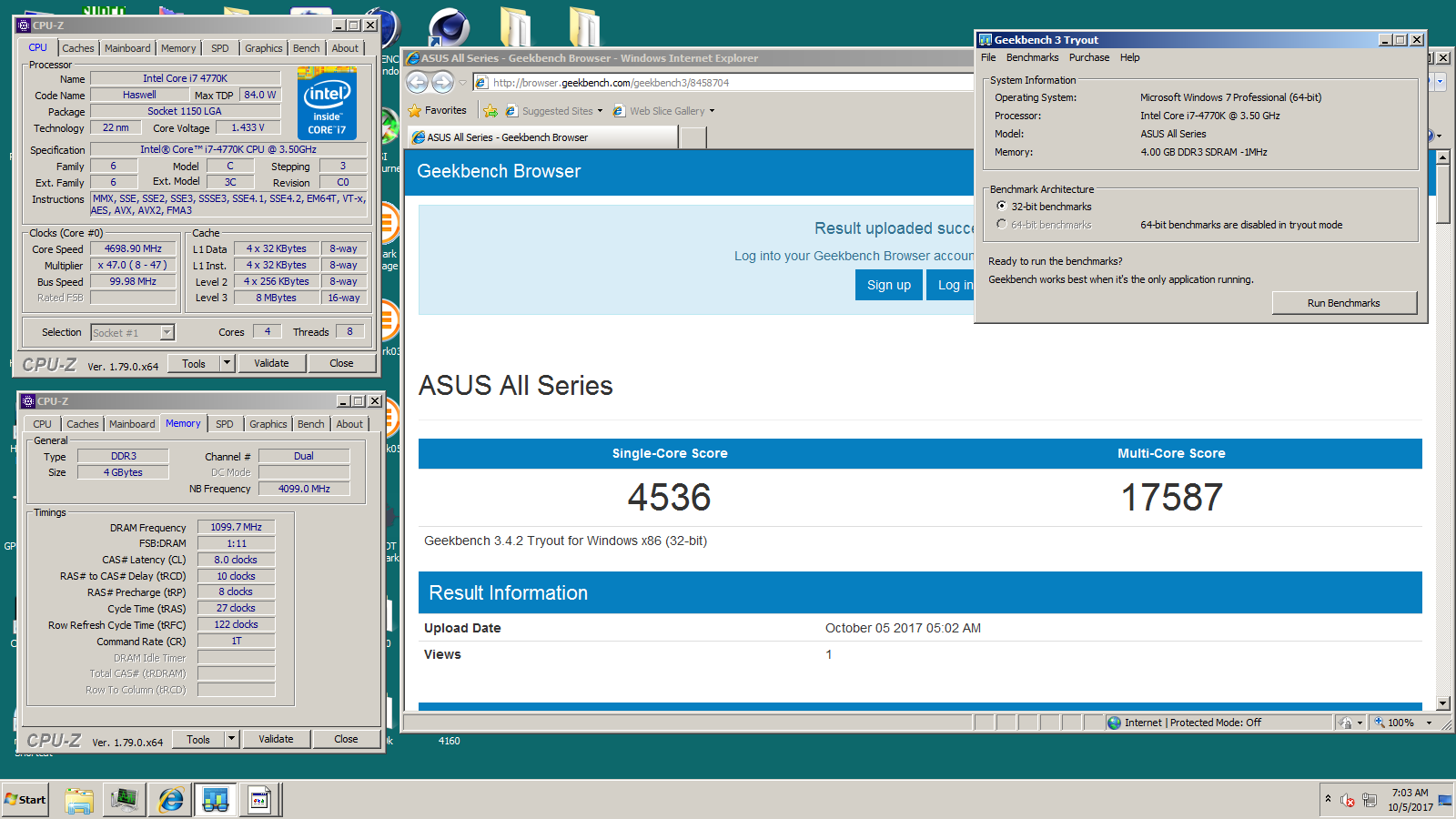Open the Favorites star in IE
1456x819 pixels.
pos(415,111)
